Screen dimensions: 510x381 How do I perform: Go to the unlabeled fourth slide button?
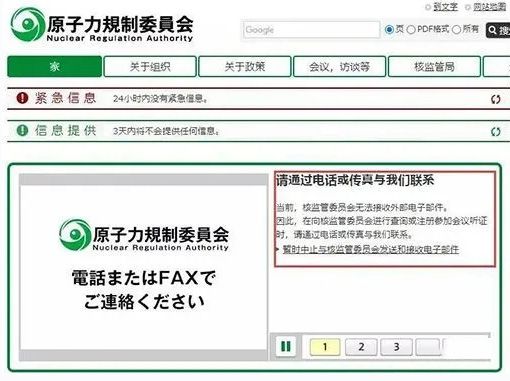tap(428, 347)
